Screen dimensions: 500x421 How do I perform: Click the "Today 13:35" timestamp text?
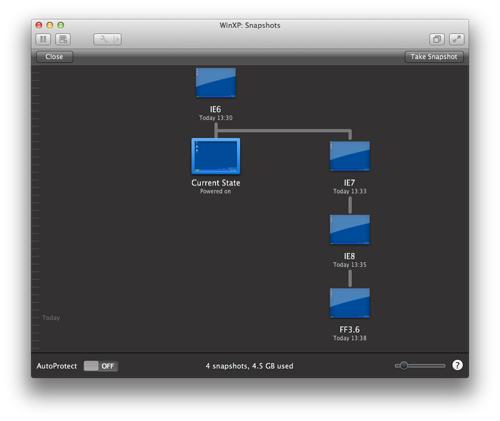[350, 265]
